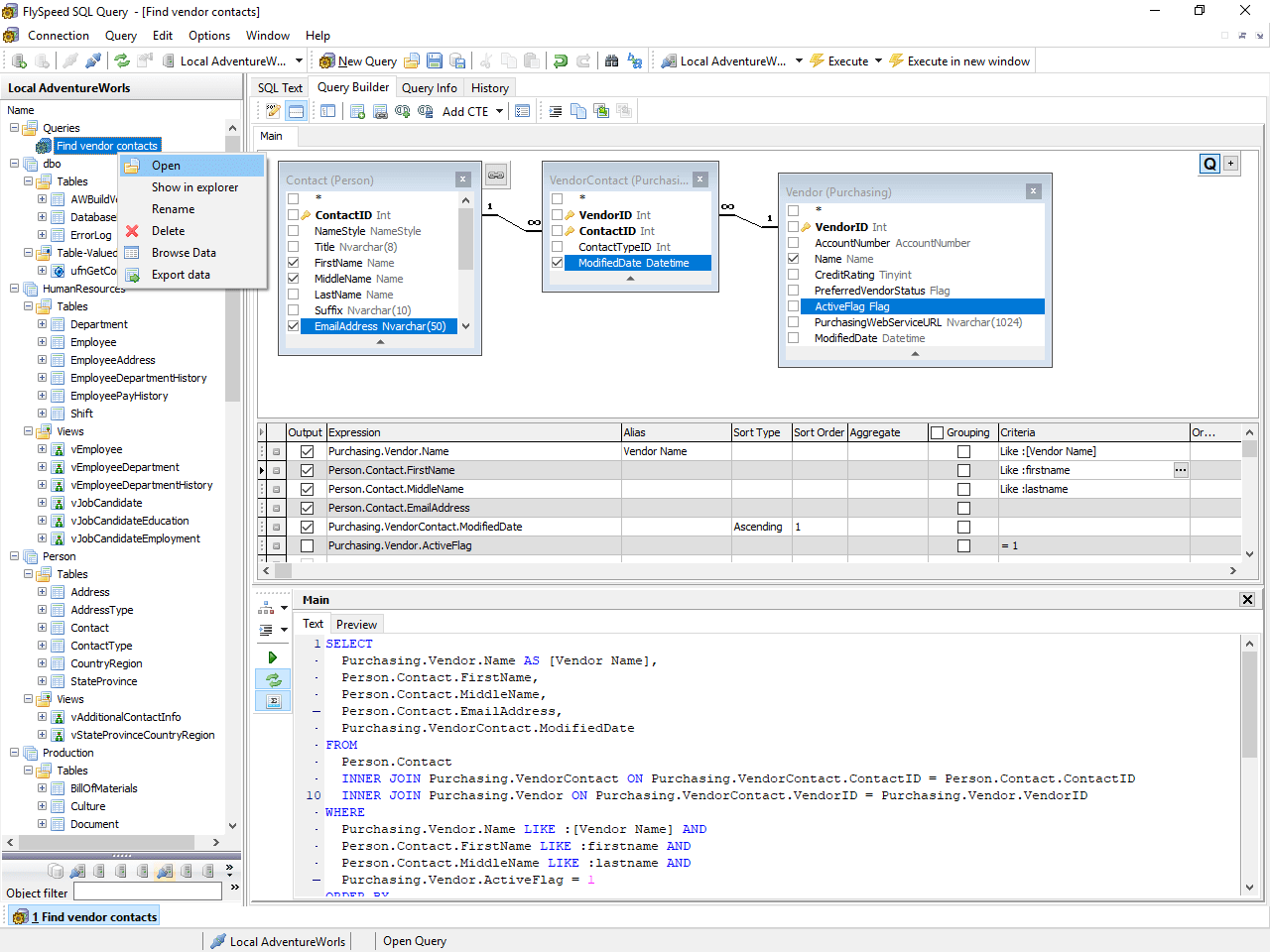Click the ellipsis button in firstname criteria cell
The height and width of the screenshot is (952, 1270).
[x=1181, y=470]
